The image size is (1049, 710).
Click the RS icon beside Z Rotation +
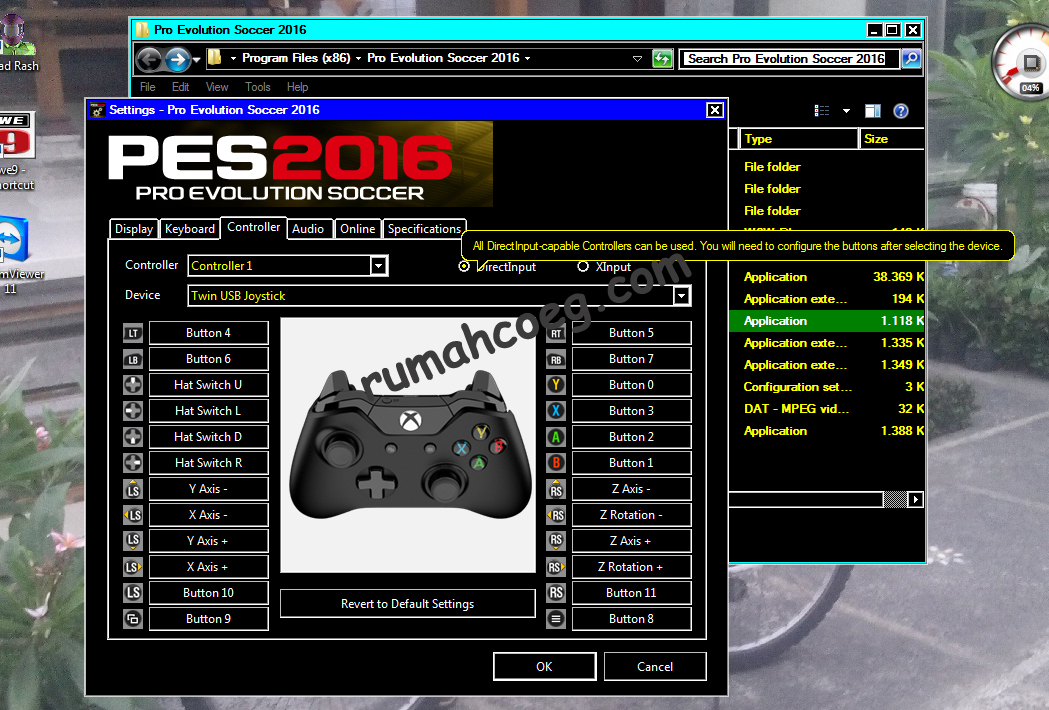[556, 567]
